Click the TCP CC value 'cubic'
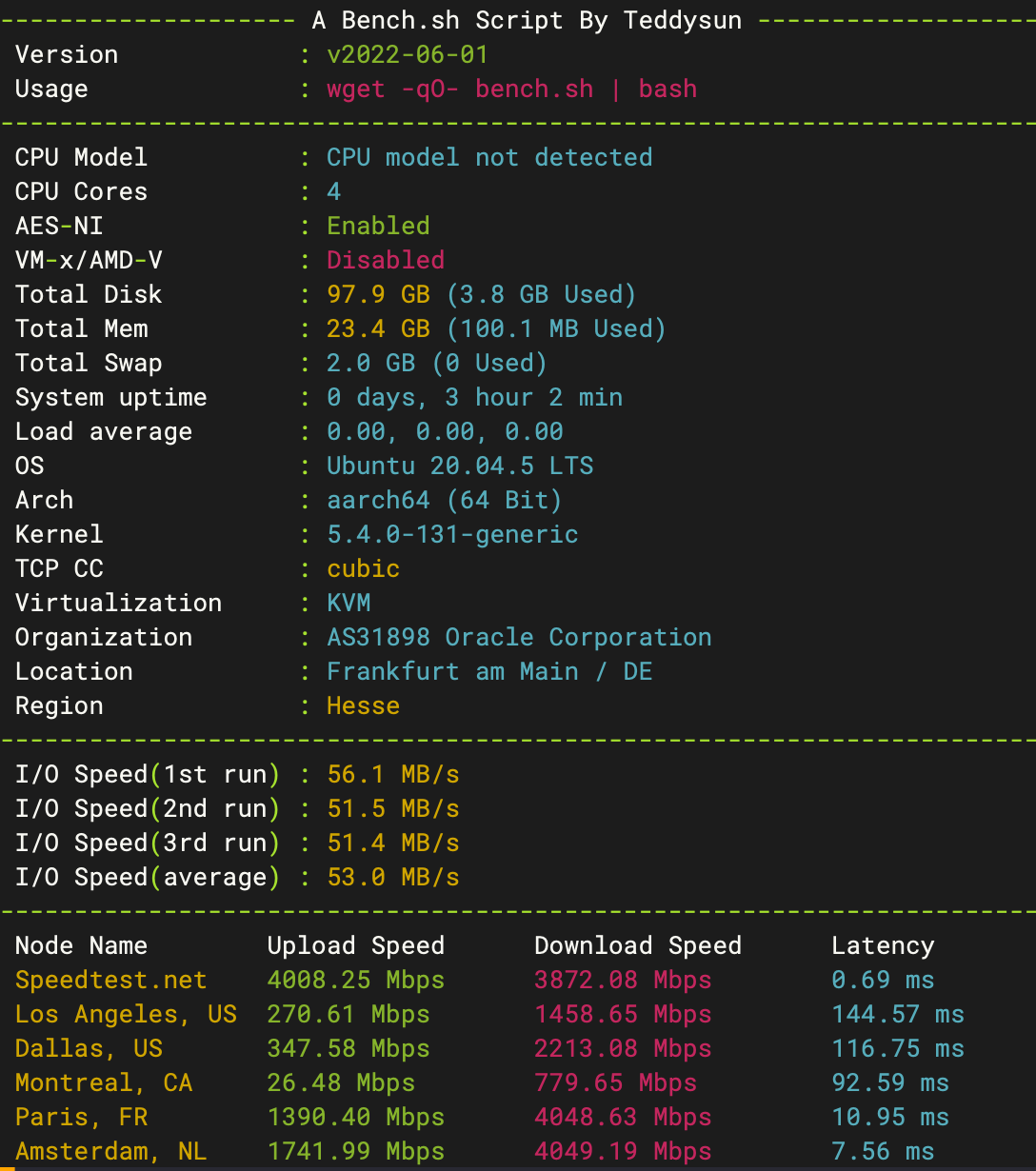The image size is (1036, 1171). tap(363, 568)
